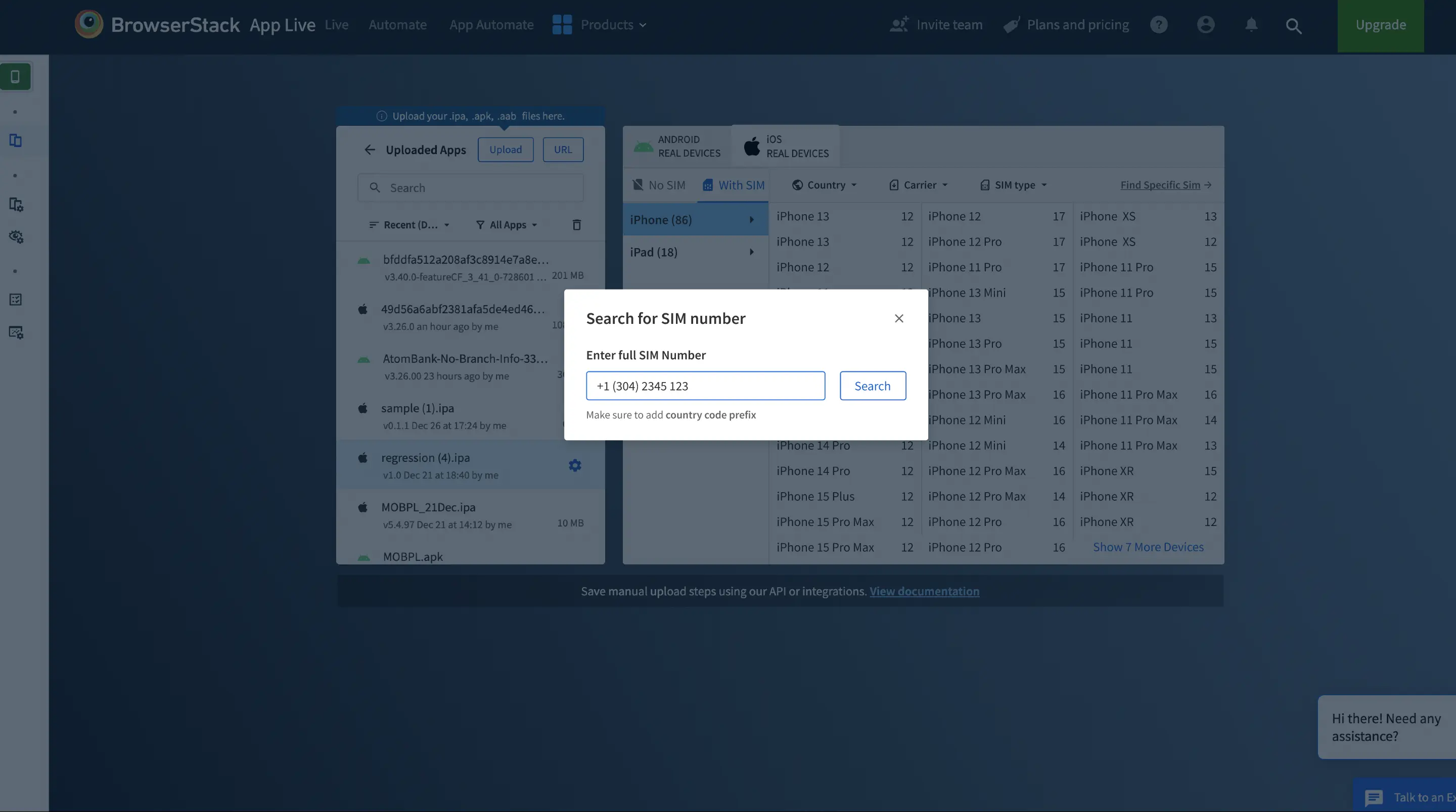Open the account profile icon

point(1205,25)
